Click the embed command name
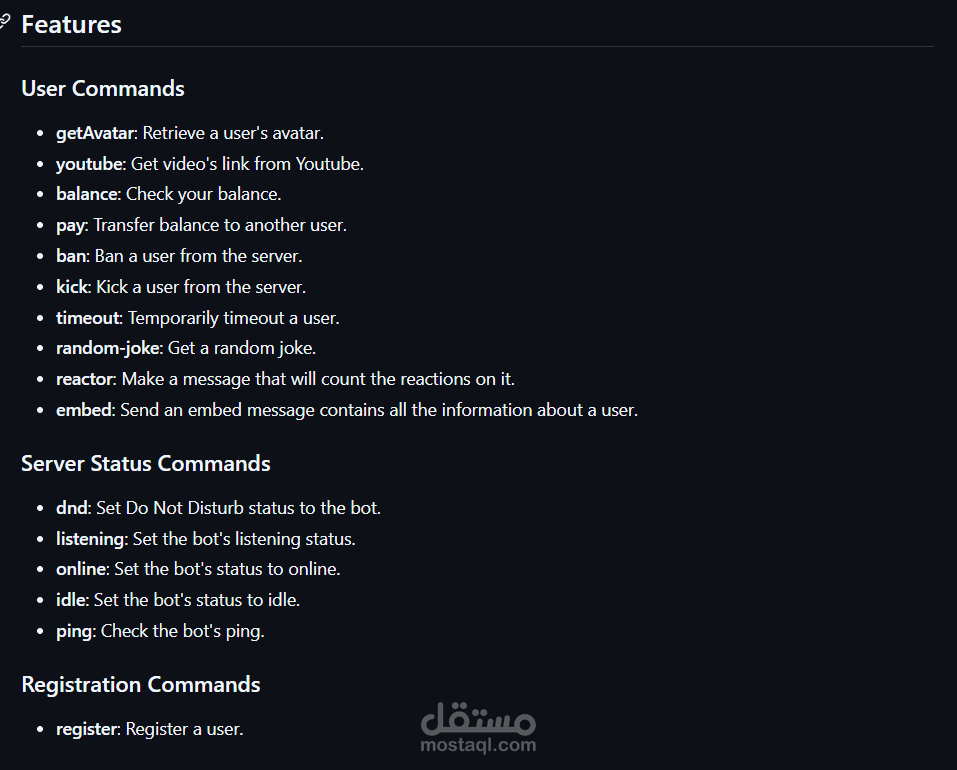Viewport: 957px width, 770px height. tap(84, 410)
